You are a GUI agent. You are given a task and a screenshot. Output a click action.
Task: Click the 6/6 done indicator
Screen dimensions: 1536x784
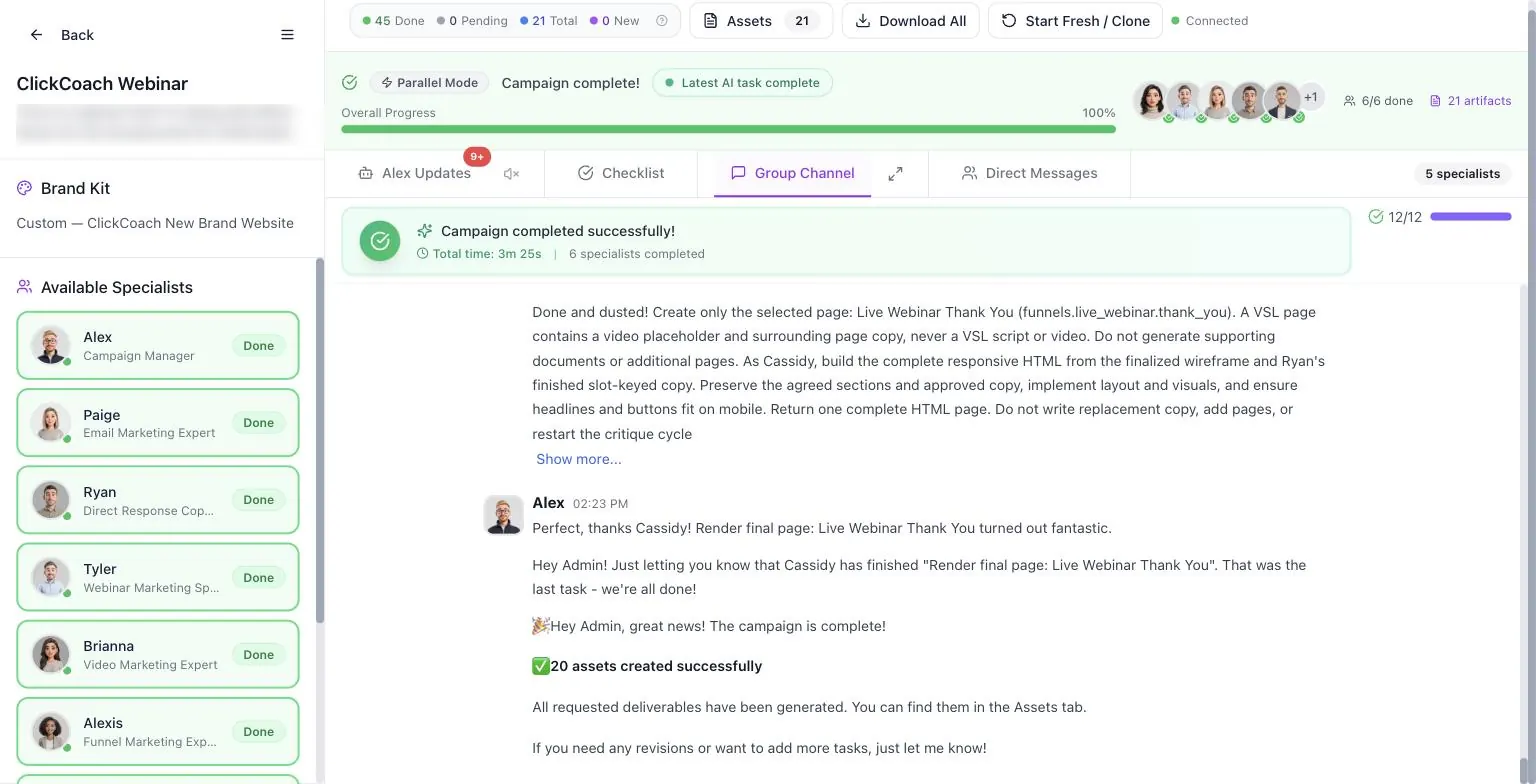(x=1378, y=101)
